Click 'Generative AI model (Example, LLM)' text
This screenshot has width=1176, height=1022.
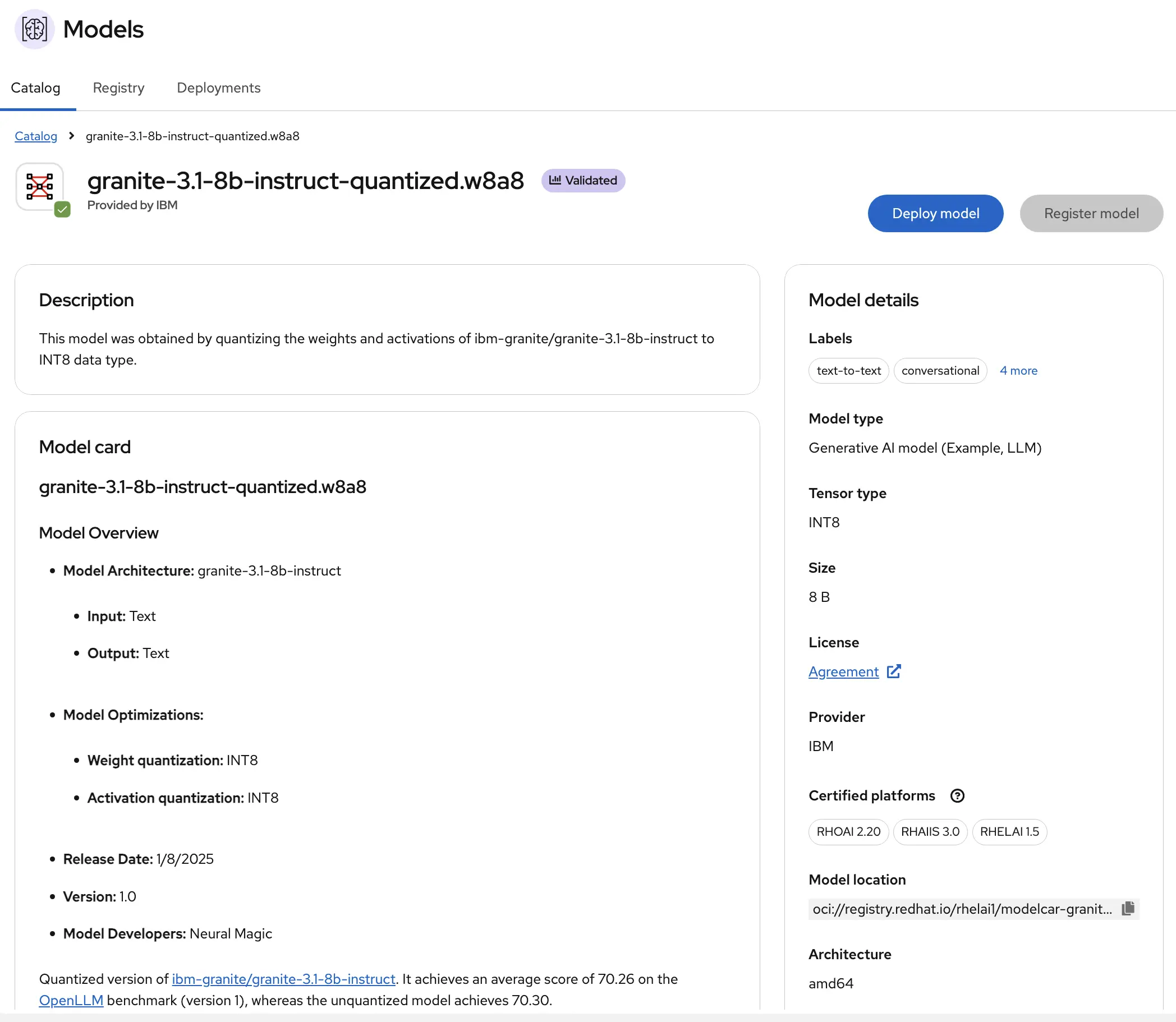tap(925, 448)
